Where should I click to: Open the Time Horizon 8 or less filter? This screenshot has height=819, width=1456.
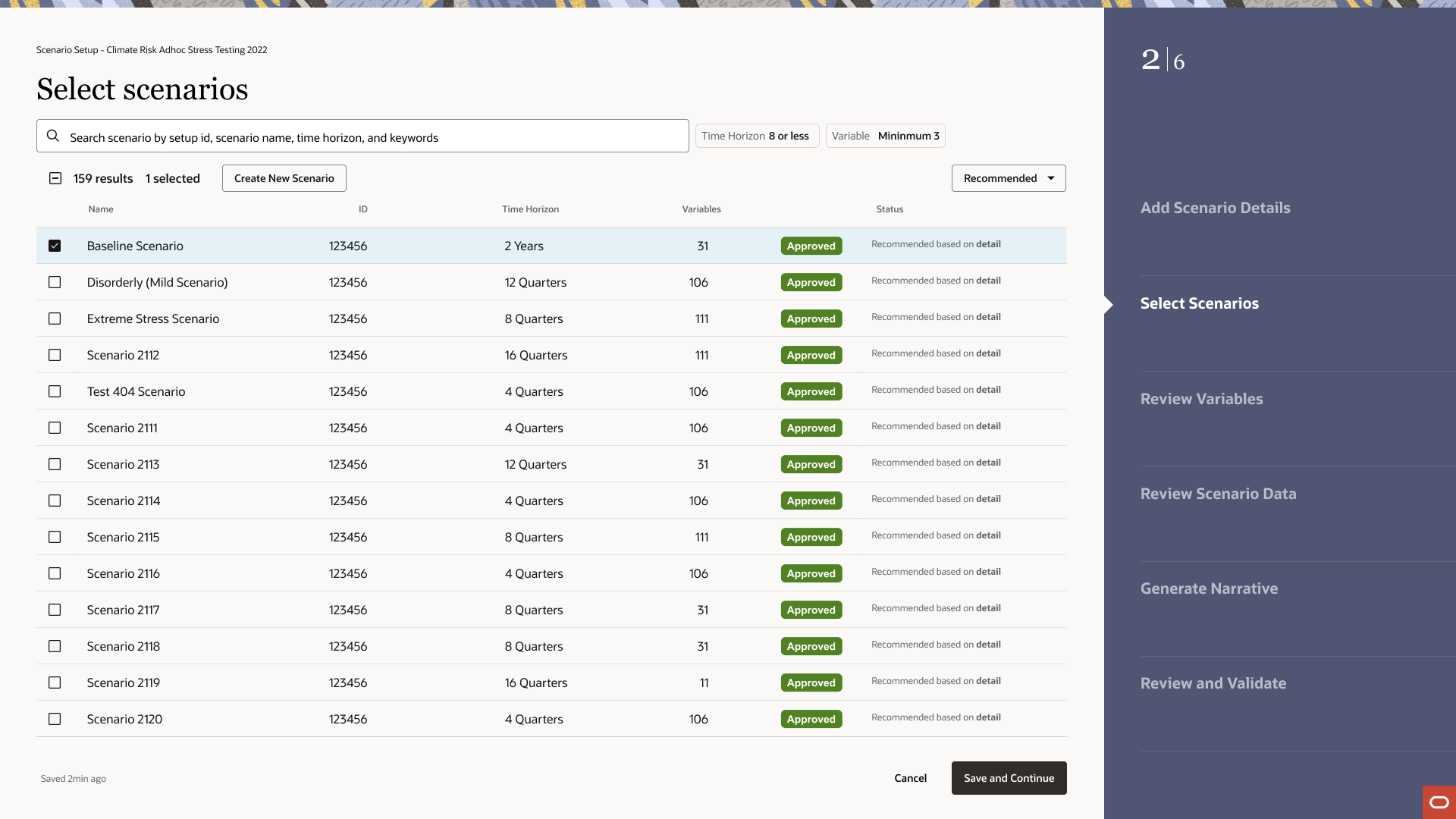pyautogui.click(x=757, y=136)
